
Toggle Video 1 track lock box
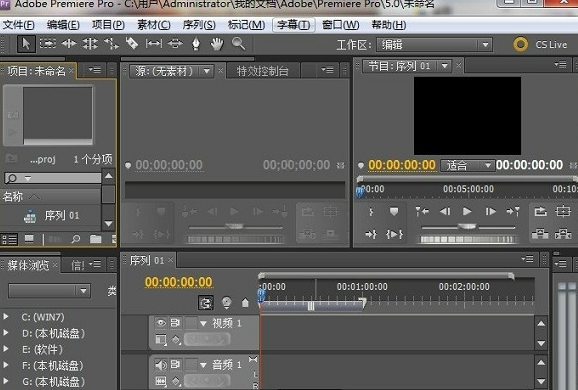pyautogui.click(x=191, y=323)
